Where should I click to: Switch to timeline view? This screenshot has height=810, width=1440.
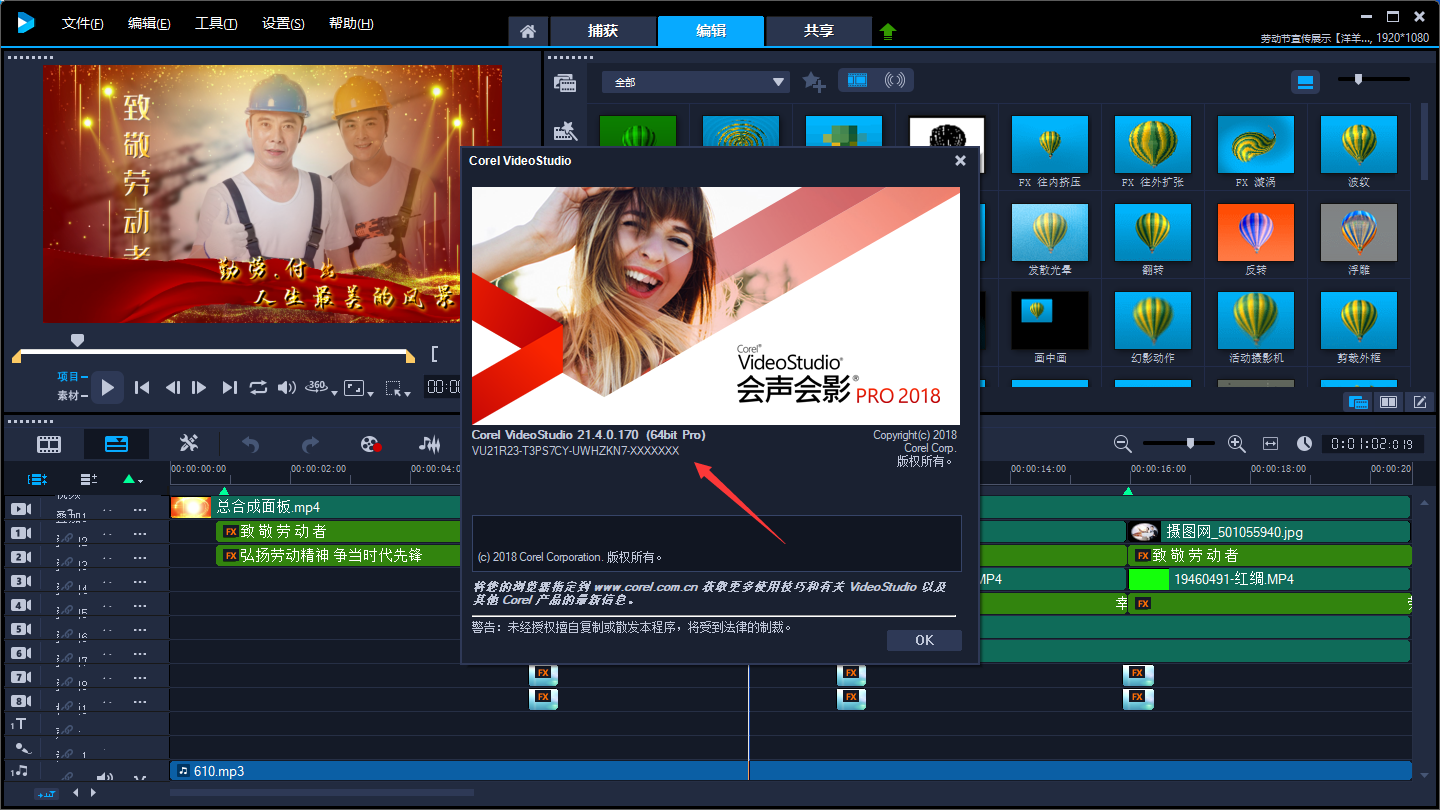[x=116, y=444]
